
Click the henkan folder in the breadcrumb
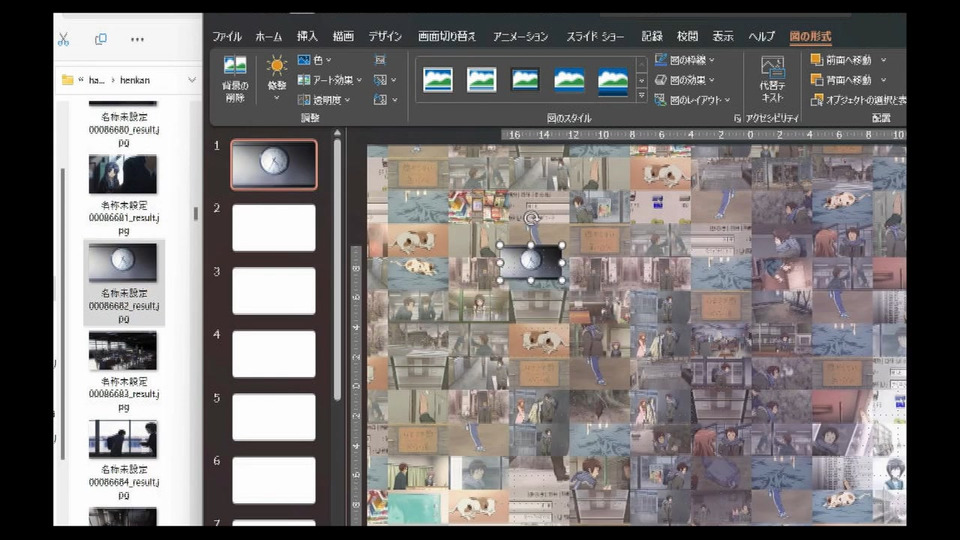click(135, 80)
